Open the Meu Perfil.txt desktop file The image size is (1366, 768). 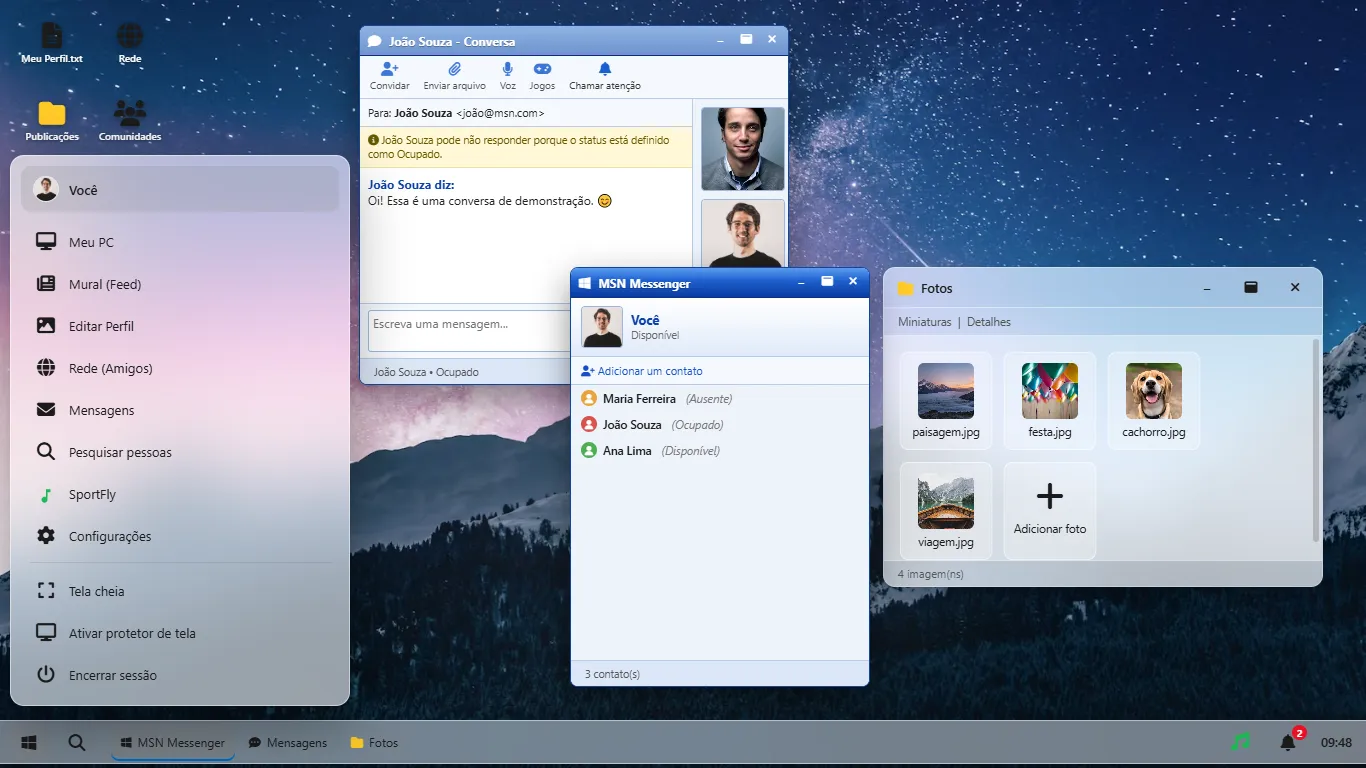click(x=52, y=44)
